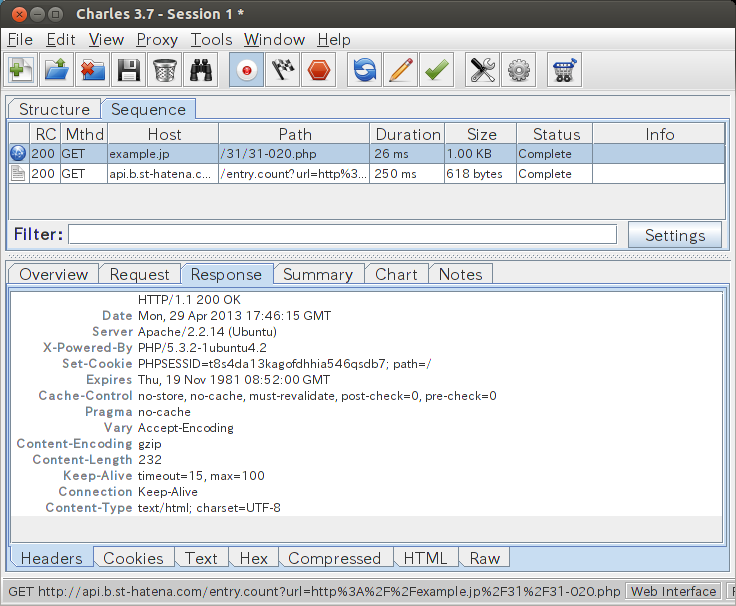Open the Edit menu
736x606 pixels.
[61, 40]
